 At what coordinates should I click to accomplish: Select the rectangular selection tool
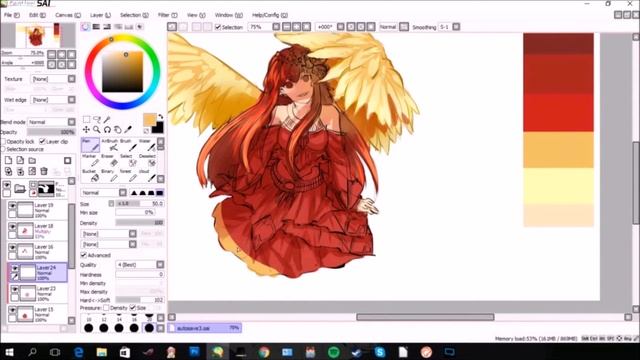click(87, 119)
